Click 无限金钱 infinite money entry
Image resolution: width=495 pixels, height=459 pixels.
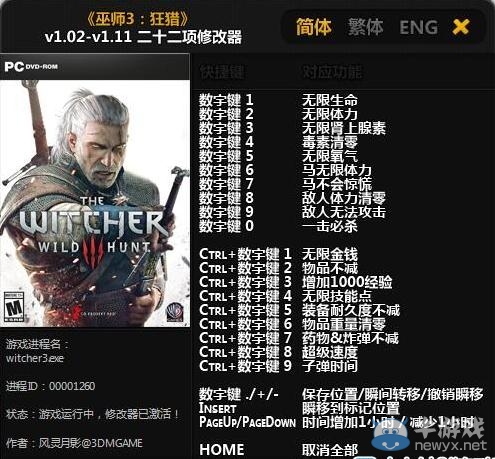tap(330, 254)
